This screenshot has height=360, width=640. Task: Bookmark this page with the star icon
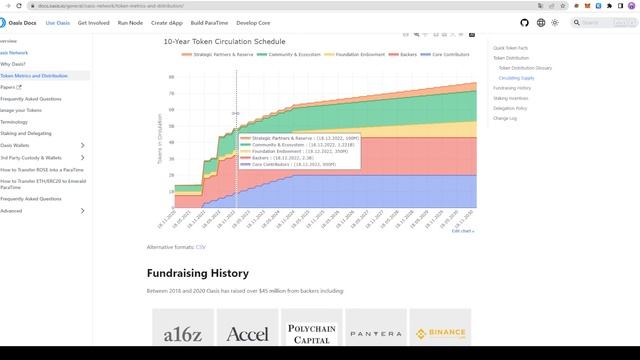pos(563,6)
